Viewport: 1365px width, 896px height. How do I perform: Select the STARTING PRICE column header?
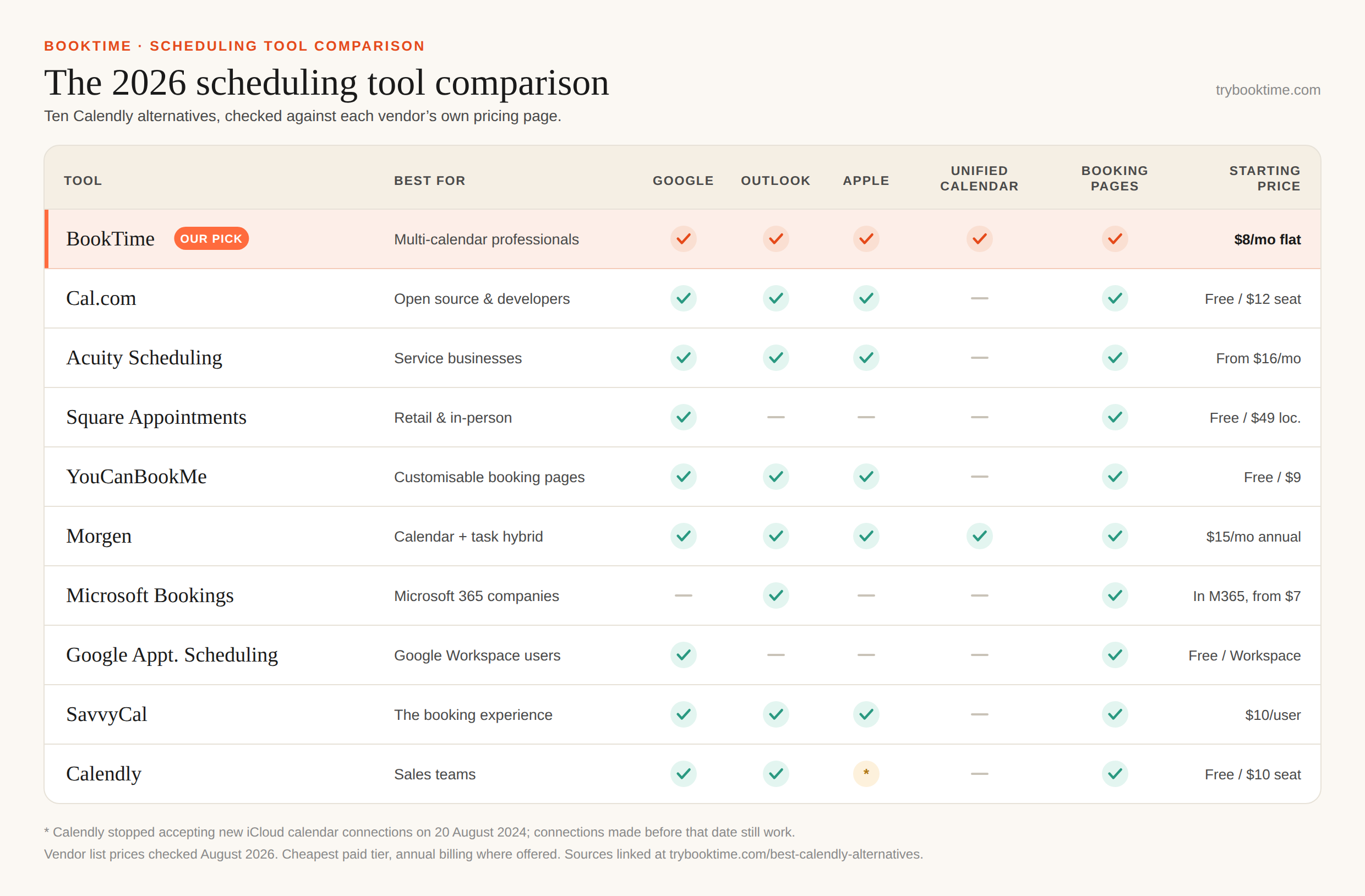point(1264,178)
